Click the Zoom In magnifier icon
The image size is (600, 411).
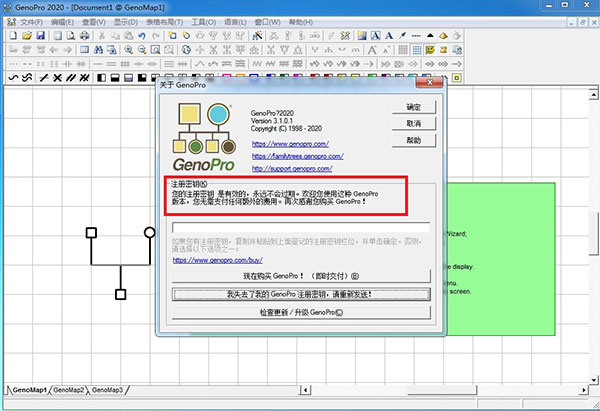129,50
